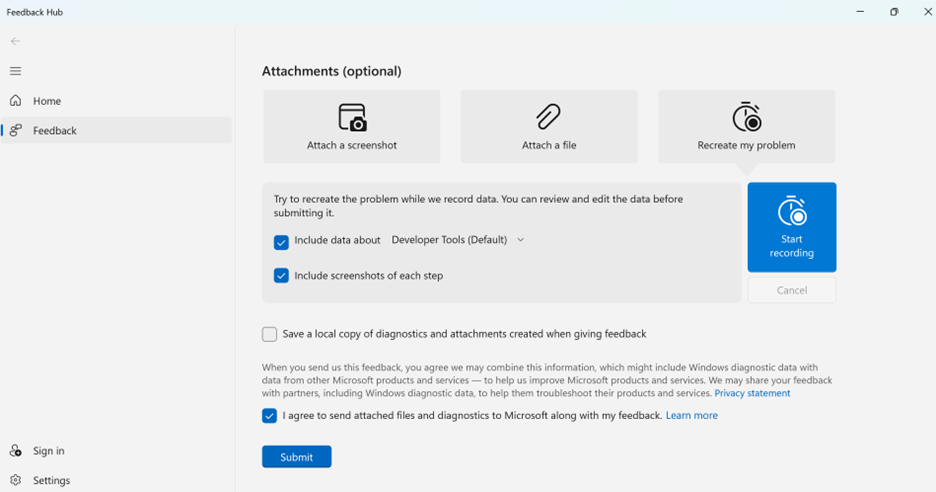Uncheck Include screenshots of each step
This screenshot has width=936, height=492.
click(x=281, y=275)
